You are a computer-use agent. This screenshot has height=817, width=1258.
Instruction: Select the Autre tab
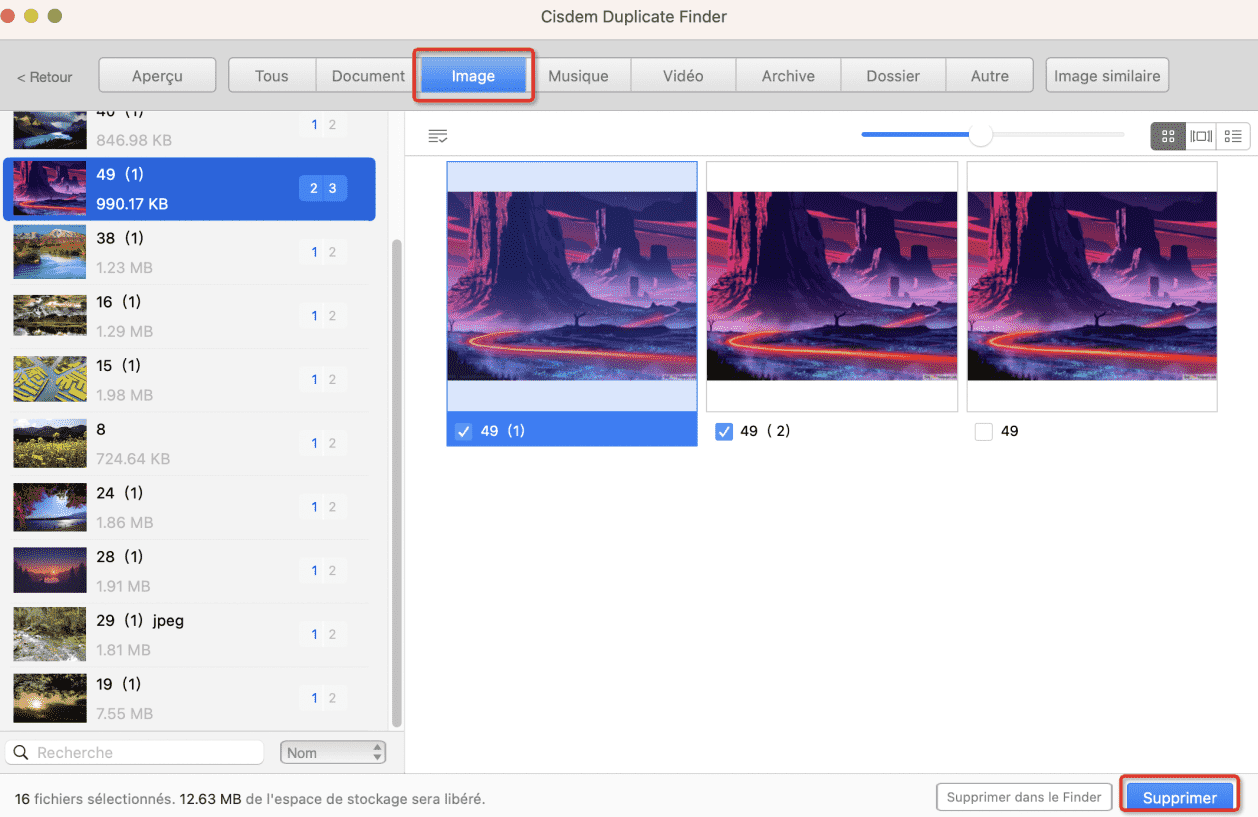tap(990, 76)
